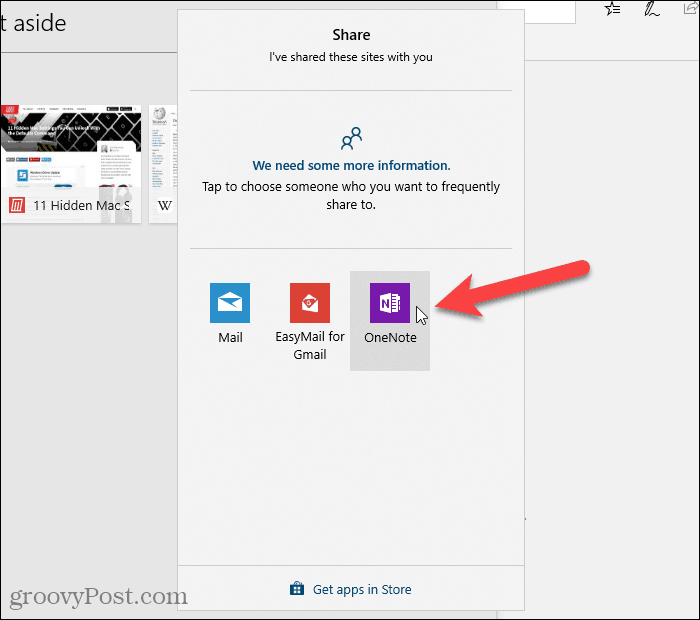Viewport: 700px width, 620px height.
Task: Click the '11 Hidden Mac S' tab title
Action: tap(81, 205)
